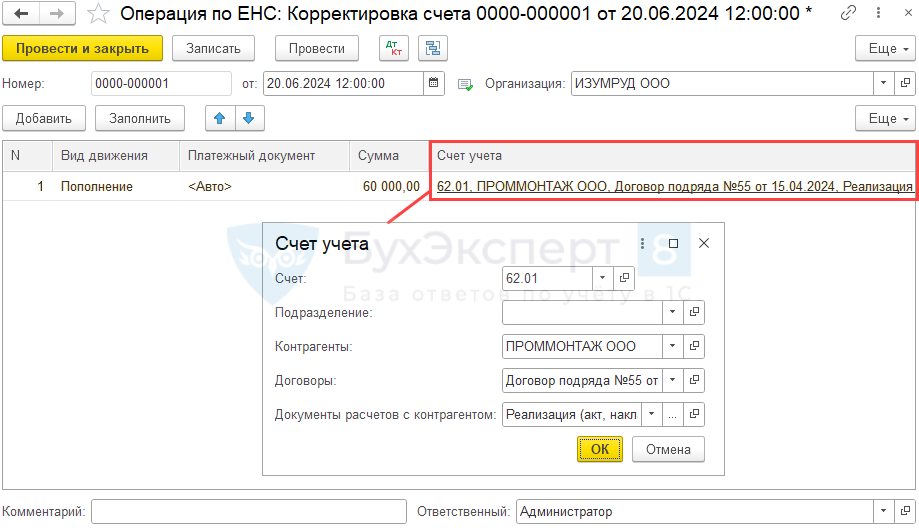Select the 60 000,00 amount cell
The image size is (919, 528).
click(x=389, y=186)
